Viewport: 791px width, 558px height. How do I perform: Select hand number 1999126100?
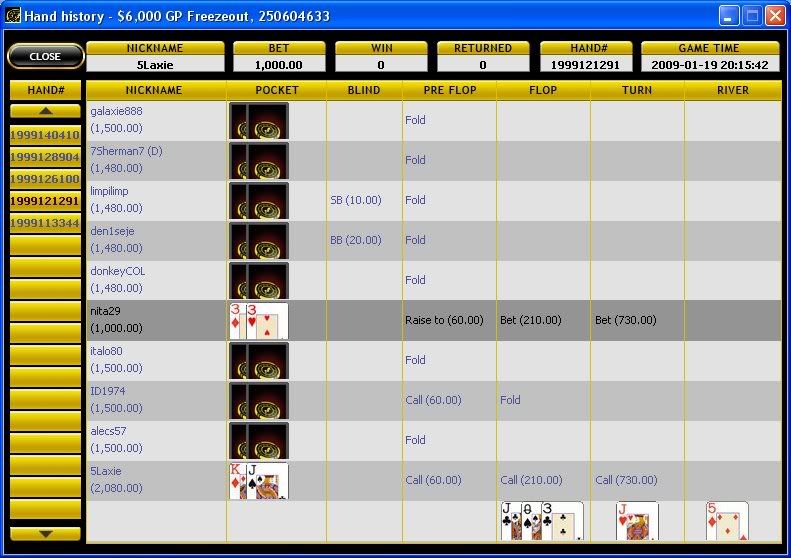(45, 179)
